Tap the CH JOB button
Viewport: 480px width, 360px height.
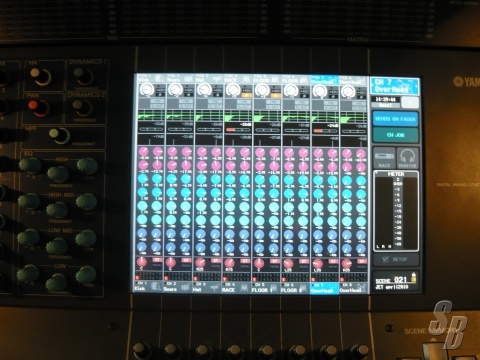395,135
